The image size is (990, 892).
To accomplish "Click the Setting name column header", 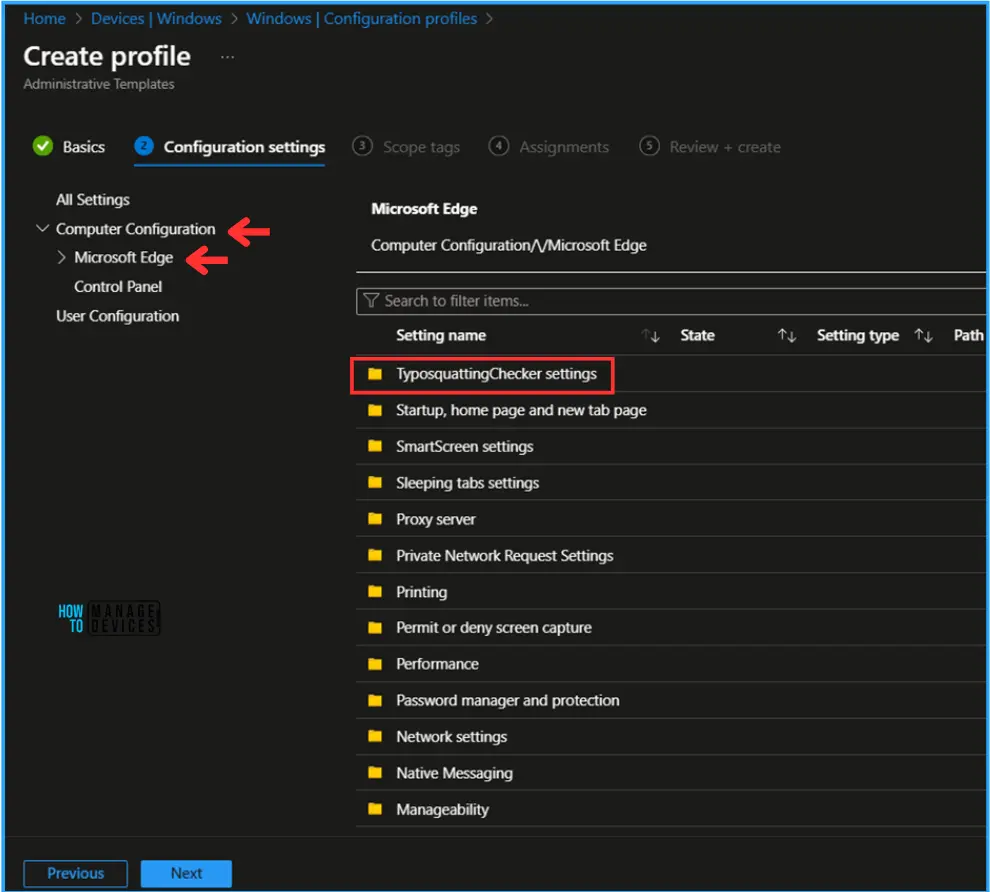I will [x=441, y=335].
